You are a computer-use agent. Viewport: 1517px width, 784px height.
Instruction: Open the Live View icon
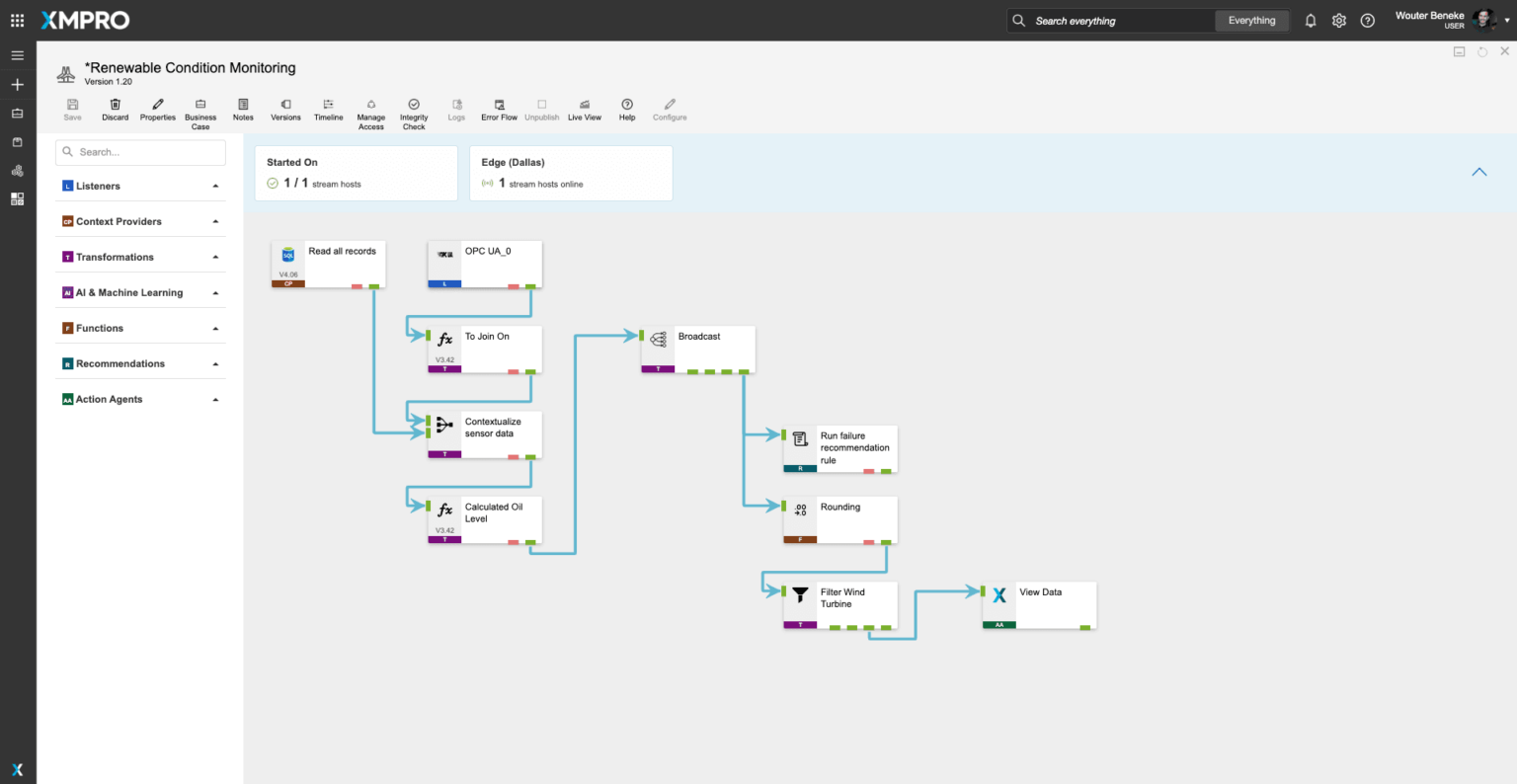[585, 105]
